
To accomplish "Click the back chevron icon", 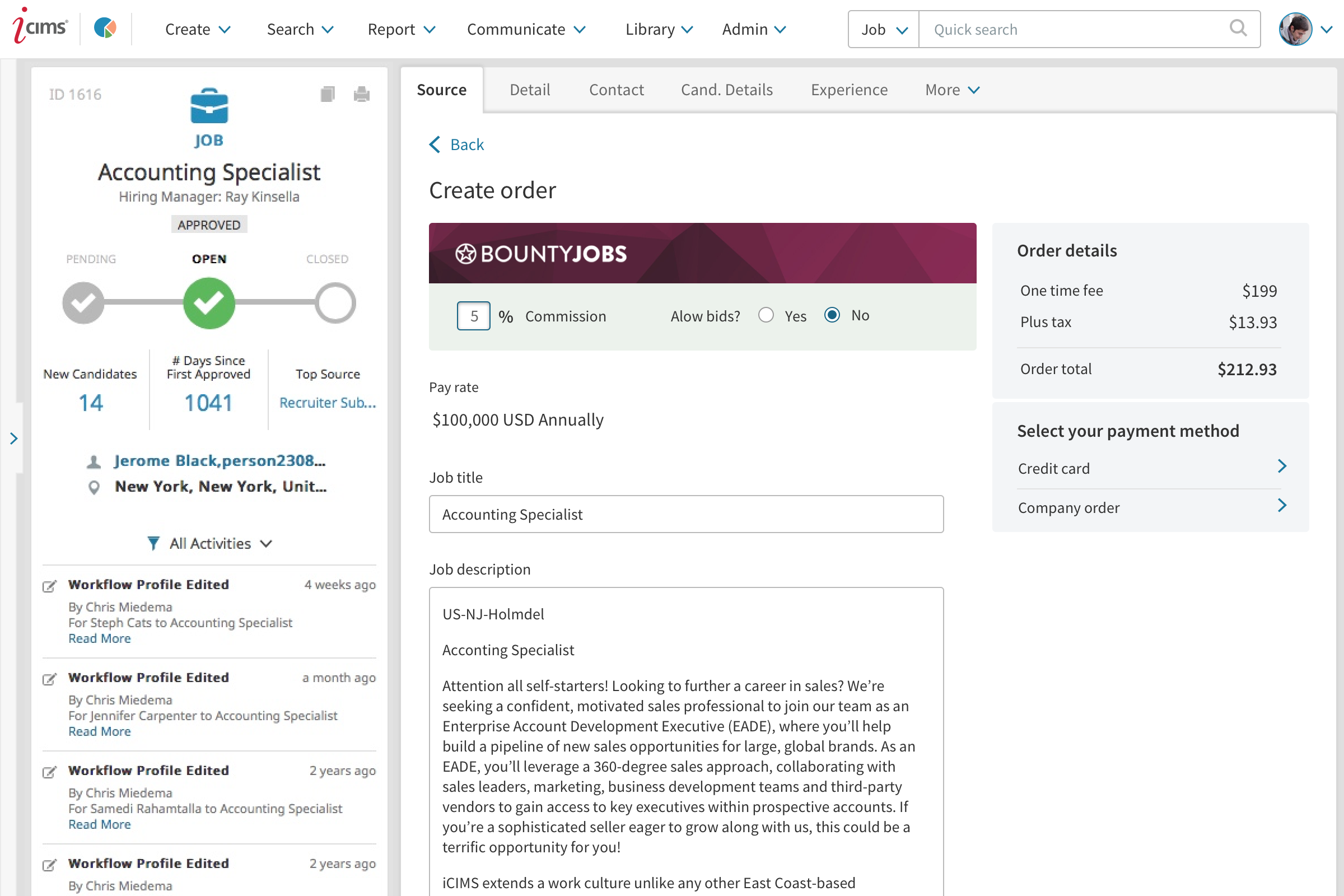I will click(435, 144).
